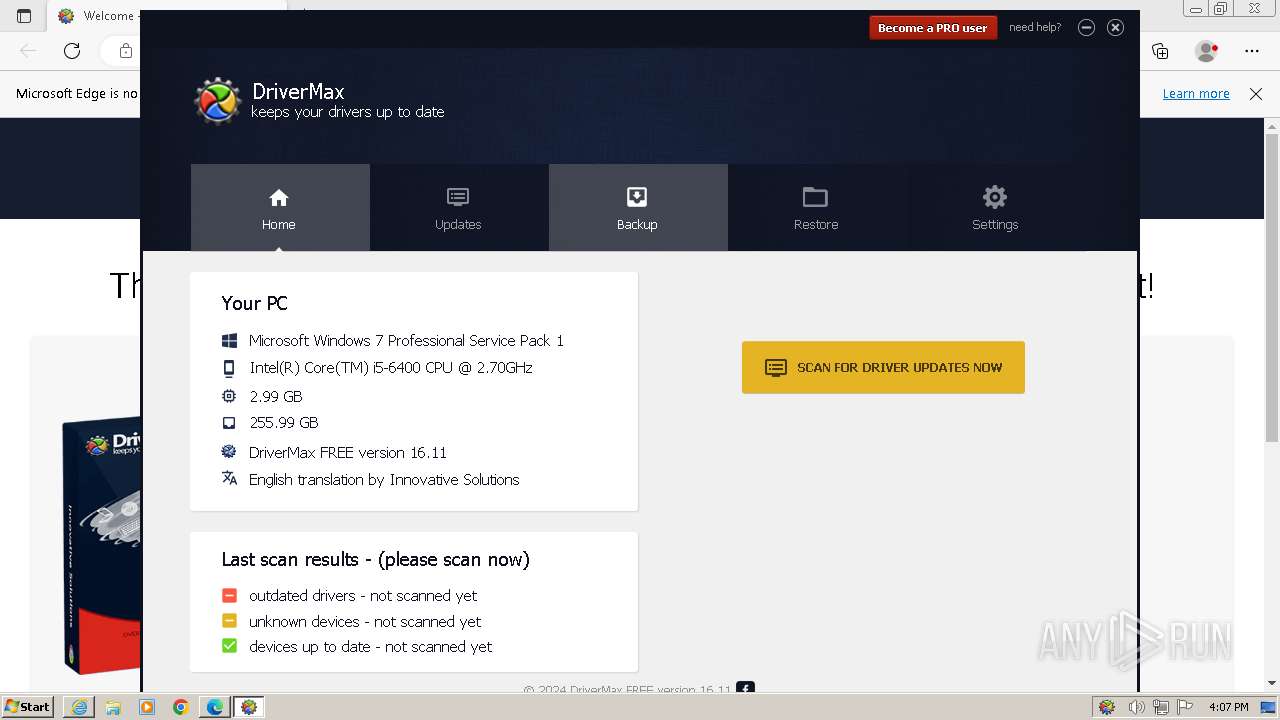Open the Backup tab
Viewport: 1280px width, 720px height.
point(637,207)
